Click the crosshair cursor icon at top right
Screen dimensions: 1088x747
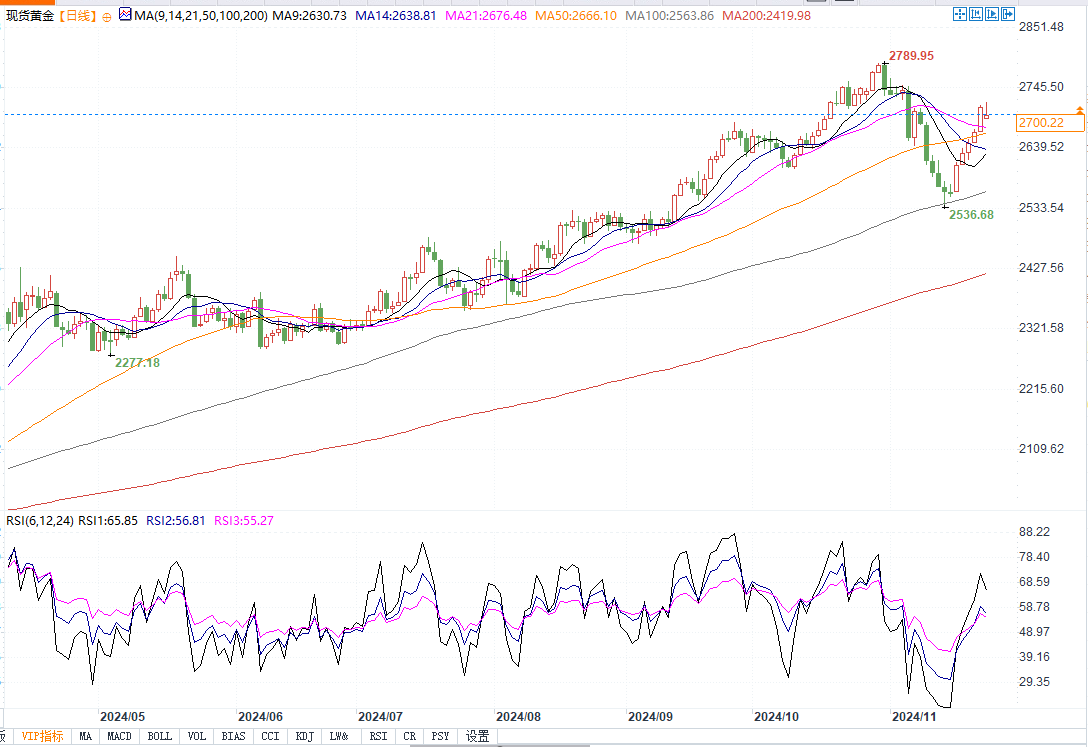[959, 14]
